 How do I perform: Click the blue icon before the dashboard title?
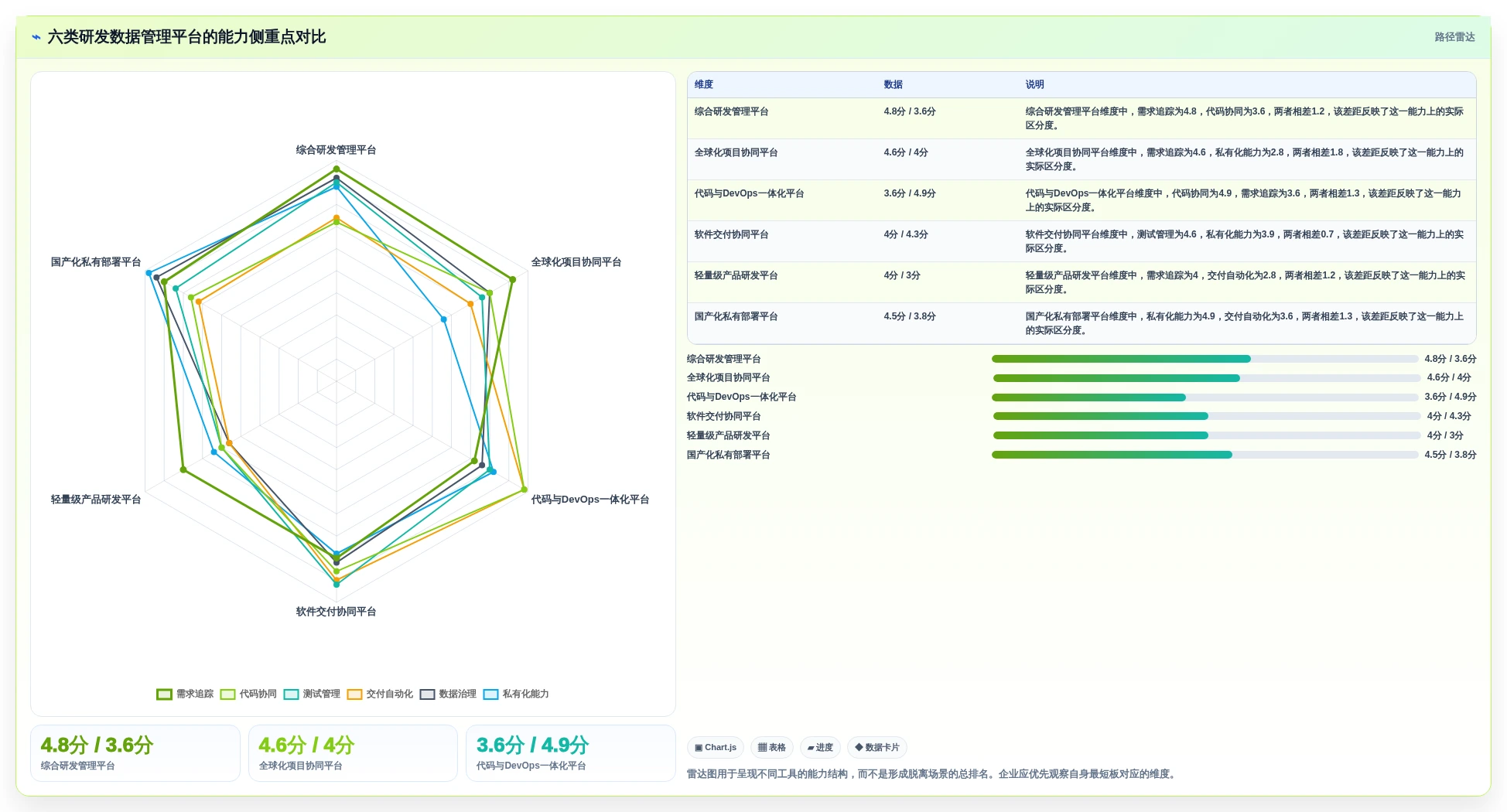tap(36, 37)
